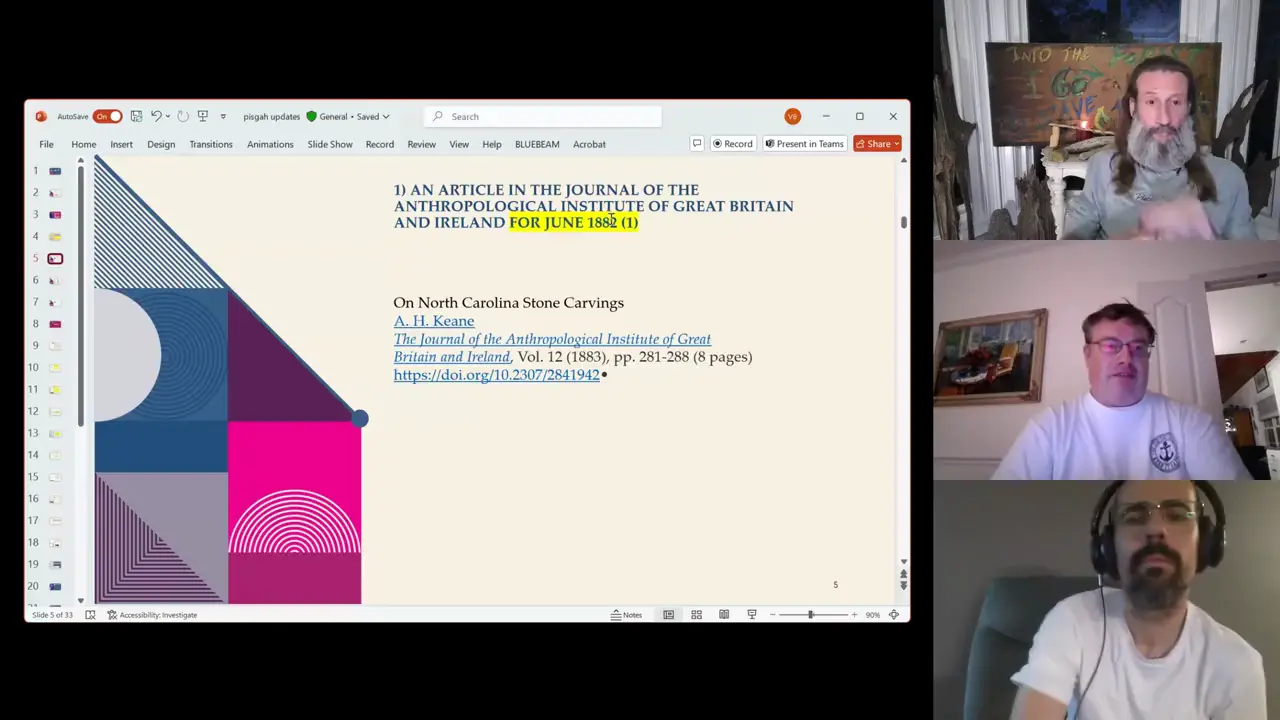
Task: Click the slide panel scroll-down arrow
Action: pyautogui.click(x=81, y=601)
